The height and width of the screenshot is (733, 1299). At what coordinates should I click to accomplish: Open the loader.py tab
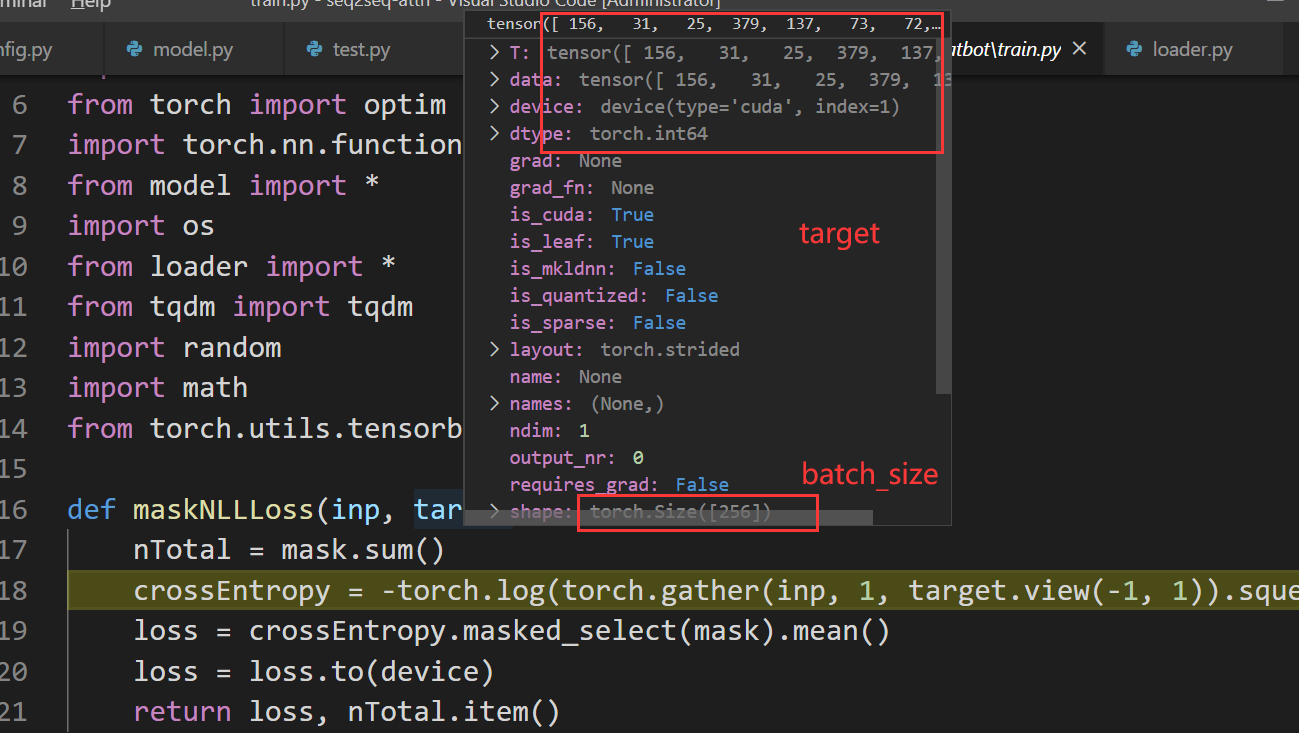tap(1192, 49)
